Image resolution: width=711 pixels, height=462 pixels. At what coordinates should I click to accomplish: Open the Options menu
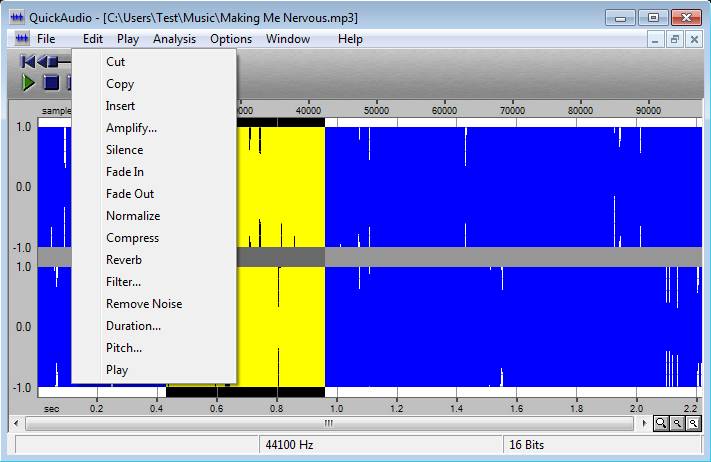coord(231,39)
